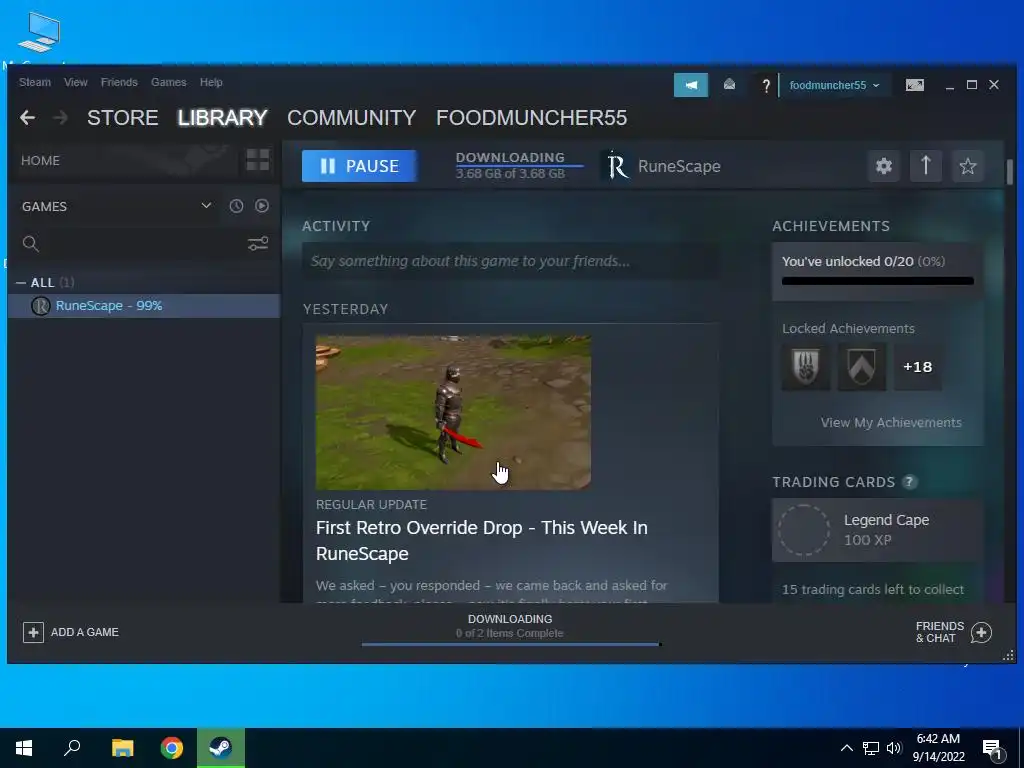Select RuneScape - 99% in library list
1024x768 pixels.
pos(144,306)
